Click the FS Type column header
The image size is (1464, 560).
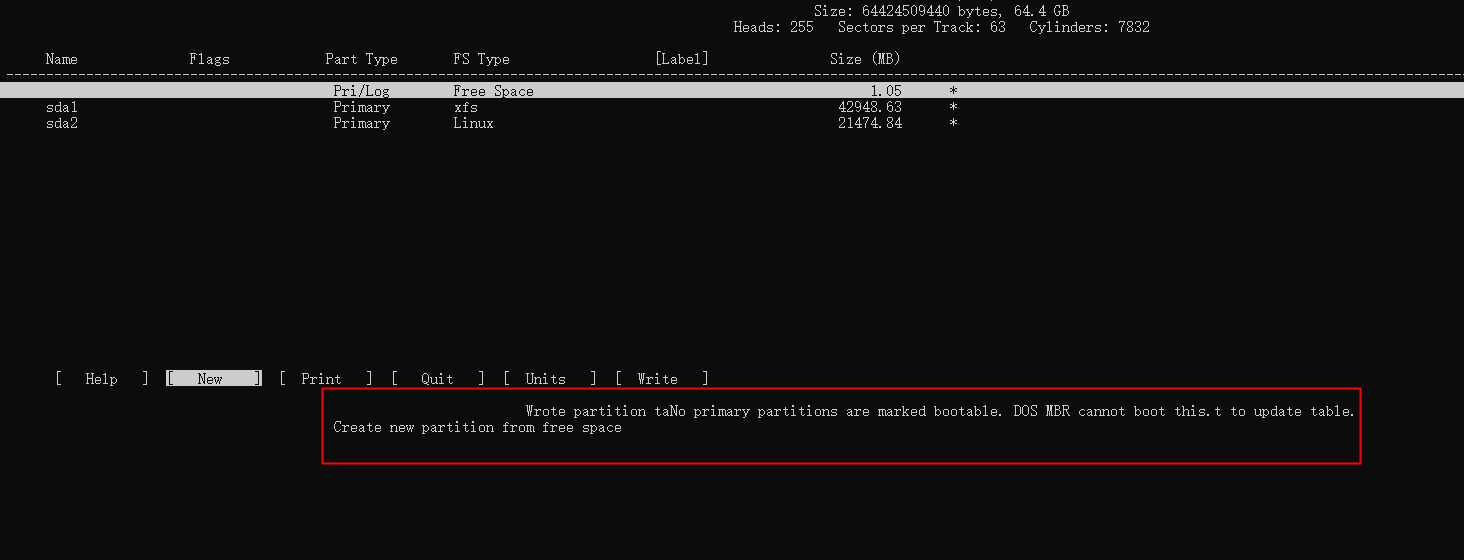[x=482, y=59]
